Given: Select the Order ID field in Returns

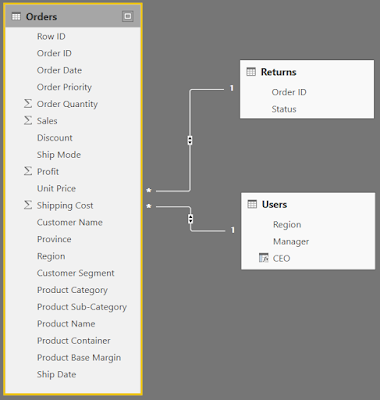Looking at the screenshot, I should coord(289,92).
